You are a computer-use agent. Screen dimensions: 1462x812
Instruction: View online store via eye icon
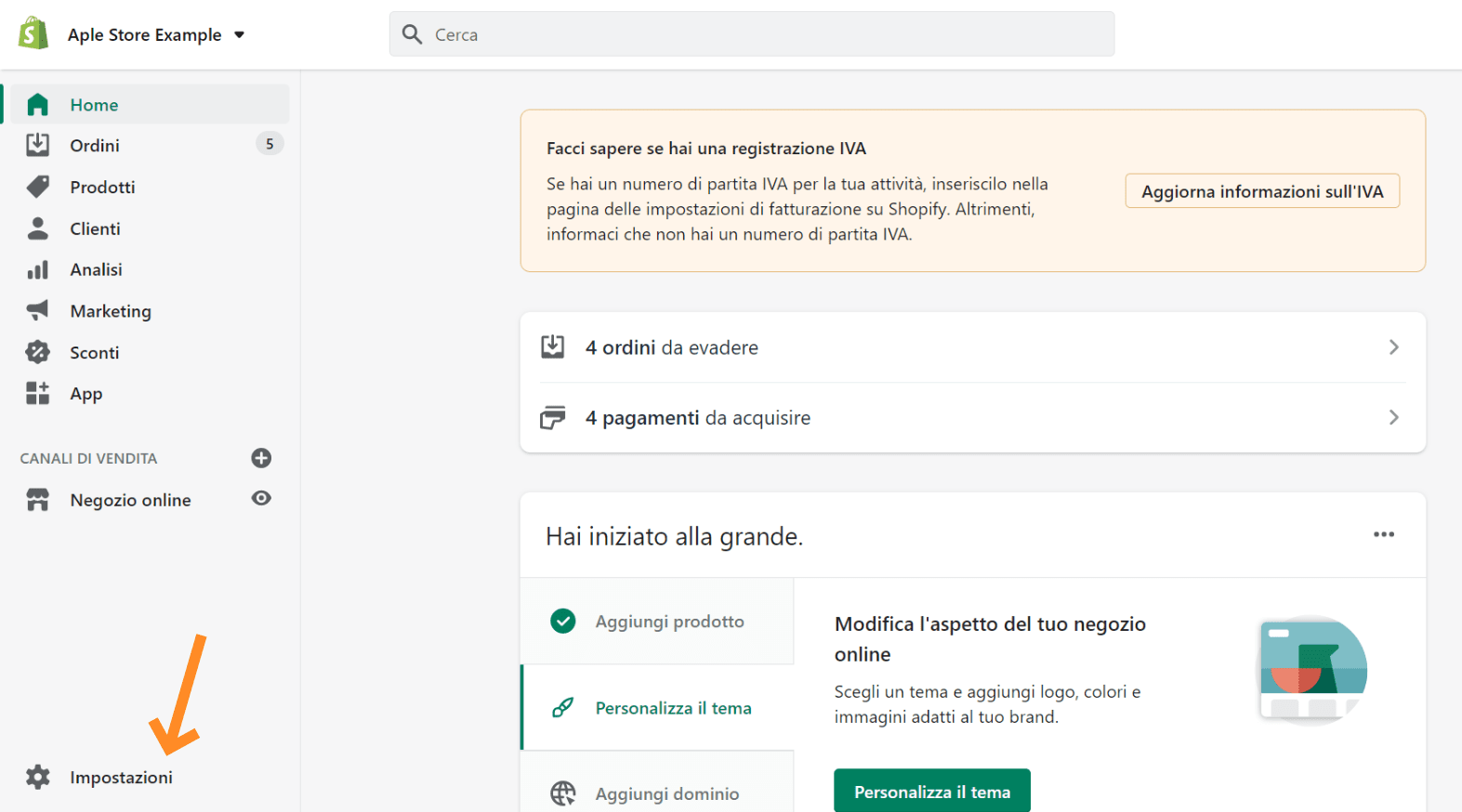261,499
